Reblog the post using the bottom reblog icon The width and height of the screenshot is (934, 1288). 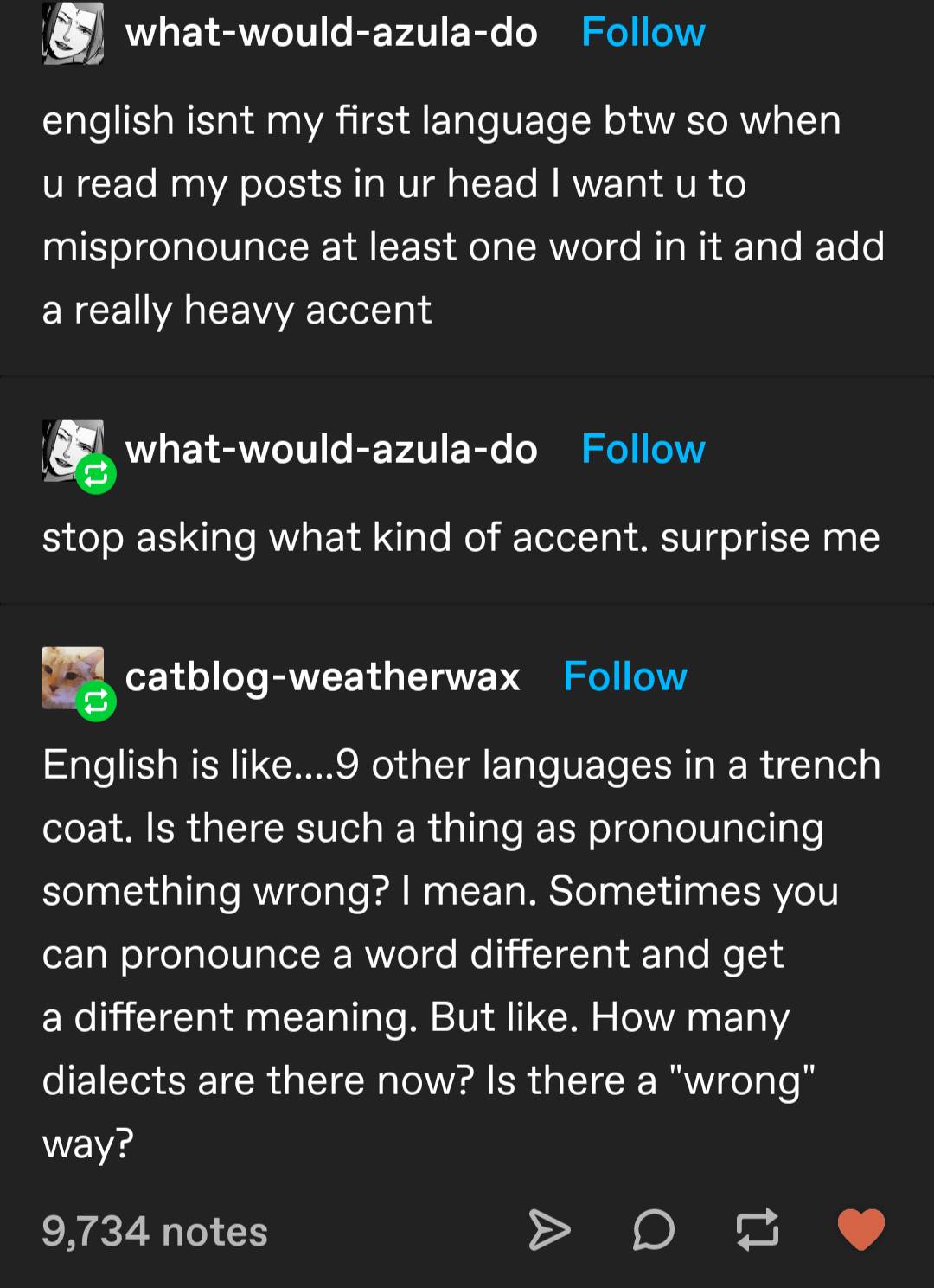(x=757, y=1230)
